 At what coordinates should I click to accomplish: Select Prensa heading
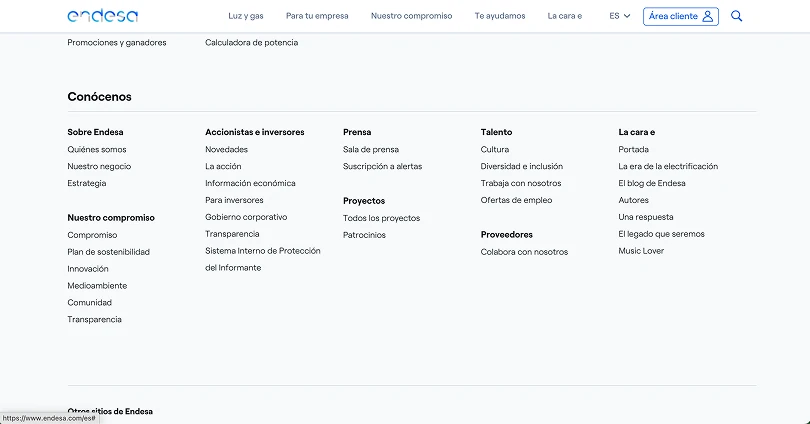pyautogui.click(x=357, y=132)
